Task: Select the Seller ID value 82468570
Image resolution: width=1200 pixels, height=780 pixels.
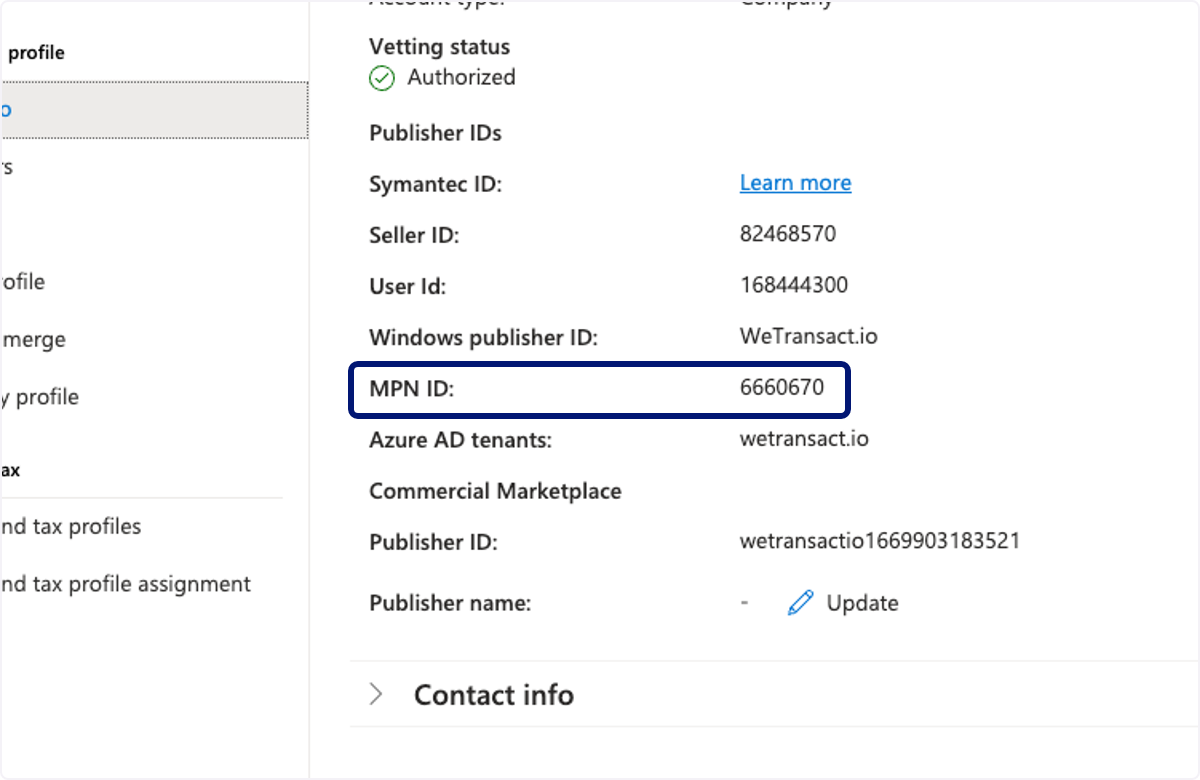Action: [788, 235]
